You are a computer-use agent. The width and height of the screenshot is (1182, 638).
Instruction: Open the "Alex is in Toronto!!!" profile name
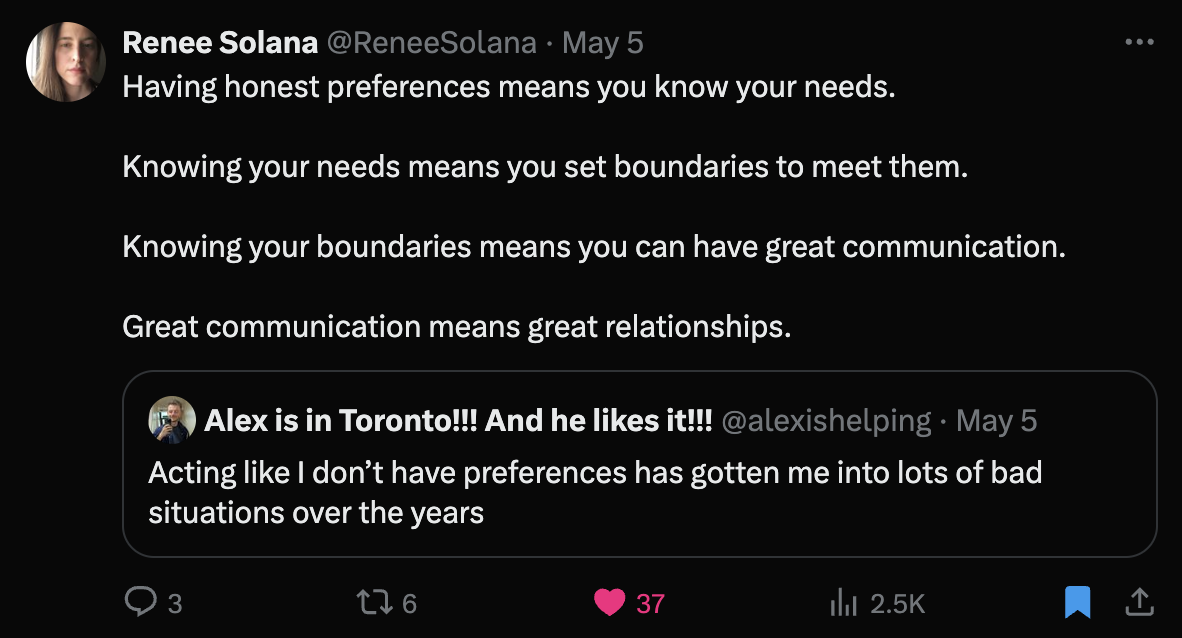coord(457,421)
